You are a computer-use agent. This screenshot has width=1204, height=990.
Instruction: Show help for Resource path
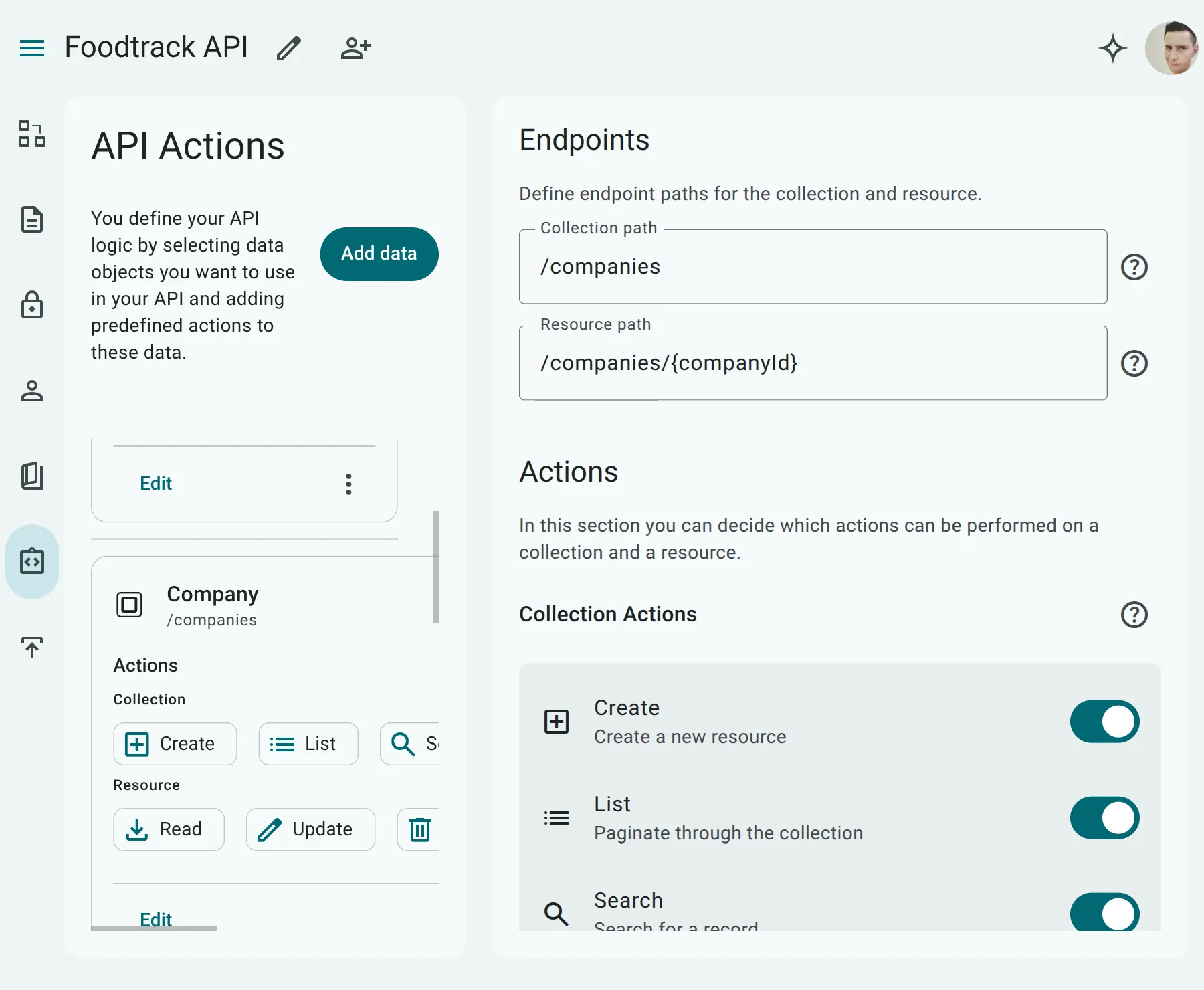coord(1134,363)
